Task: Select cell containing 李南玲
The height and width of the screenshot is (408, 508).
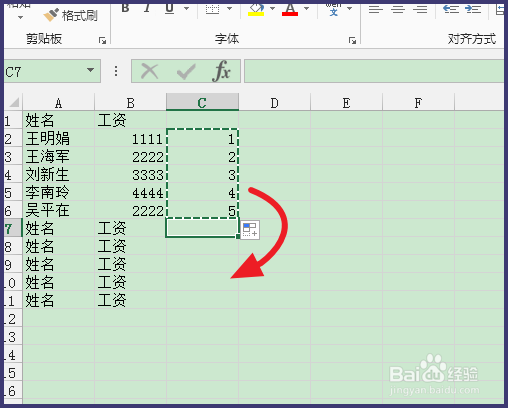Action: point(59,192)
